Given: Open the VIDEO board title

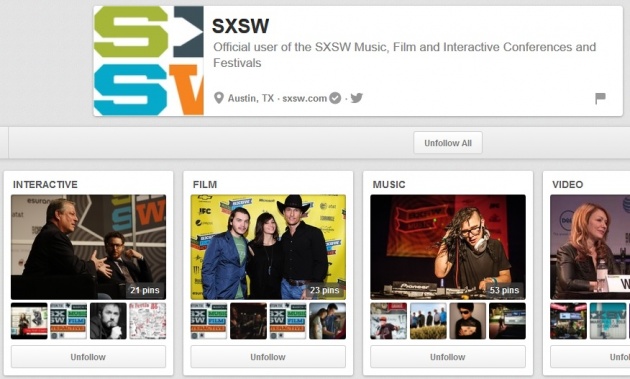Looking at the screenshot, I should (568, 184).
